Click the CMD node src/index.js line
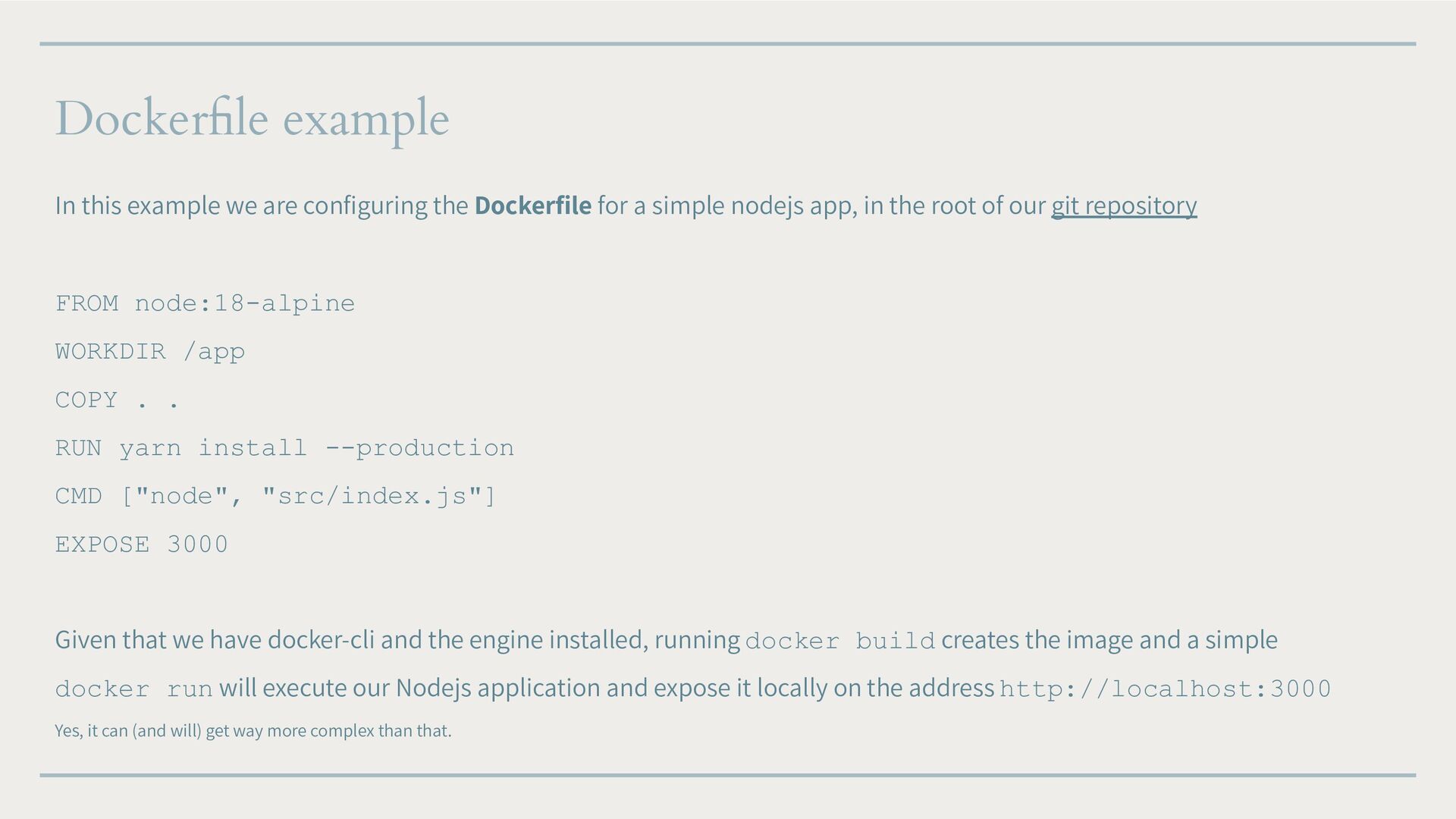 (x=275, y=496)
